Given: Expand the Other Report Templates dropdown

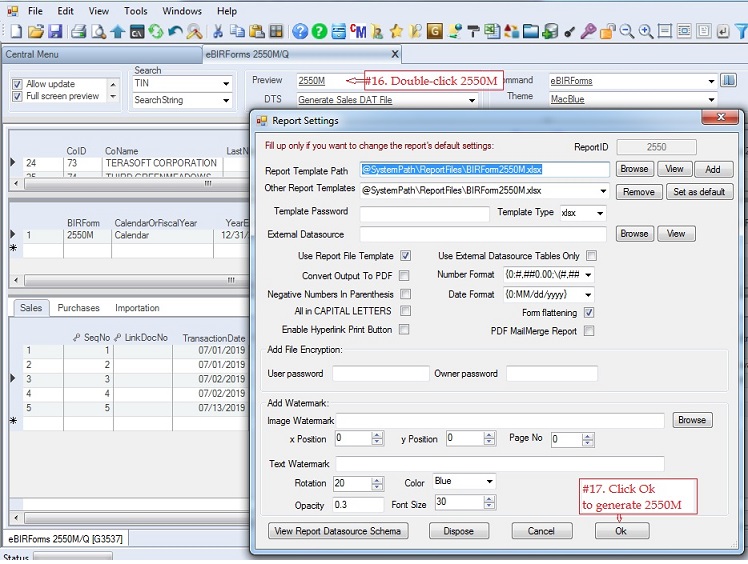Looking at the screenshot, I should [x=603, y=191].
